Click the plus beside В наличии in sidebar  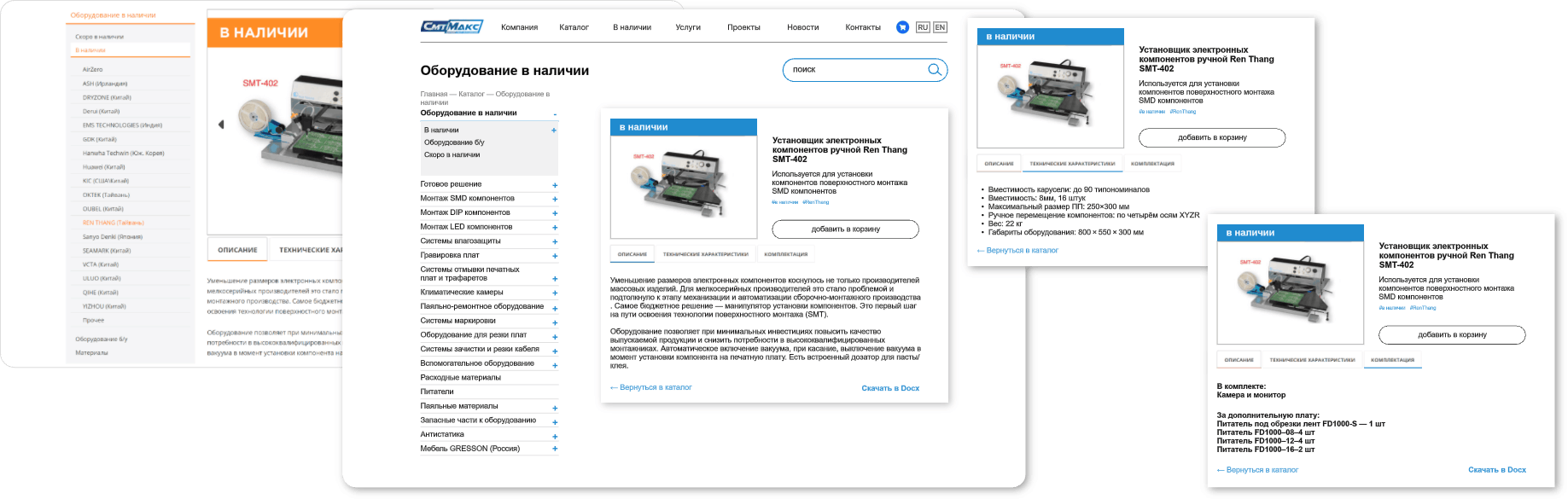click(x=554, y=131)
